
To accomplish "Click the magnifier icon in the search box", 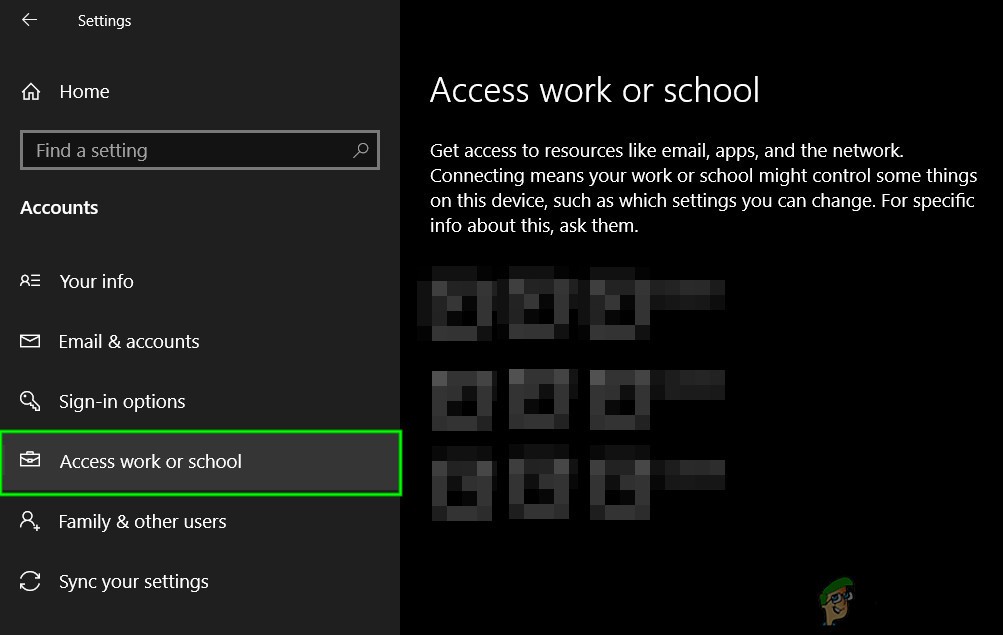I will tap(360, 149).
